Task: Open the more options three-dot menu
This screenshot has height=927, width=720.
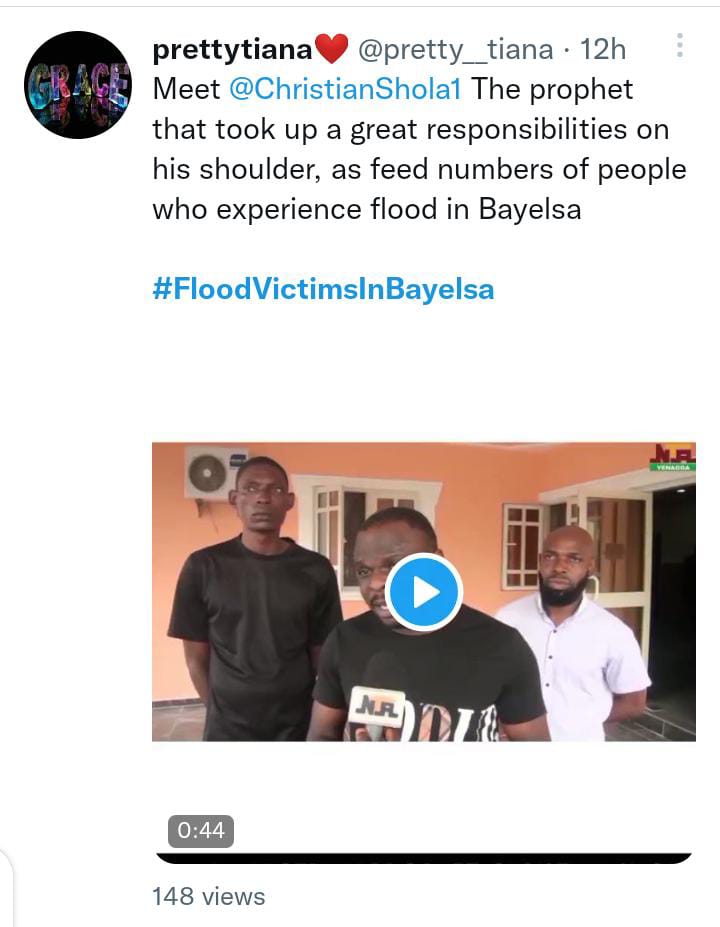Action: click(679, 46)
